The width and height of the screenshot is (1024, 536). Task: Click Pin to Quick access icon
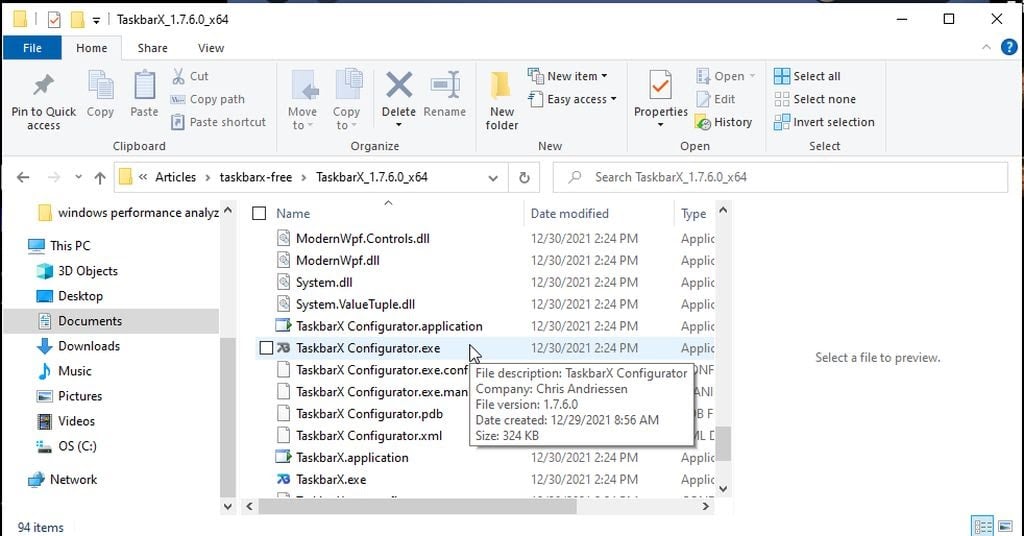[43, 85]
